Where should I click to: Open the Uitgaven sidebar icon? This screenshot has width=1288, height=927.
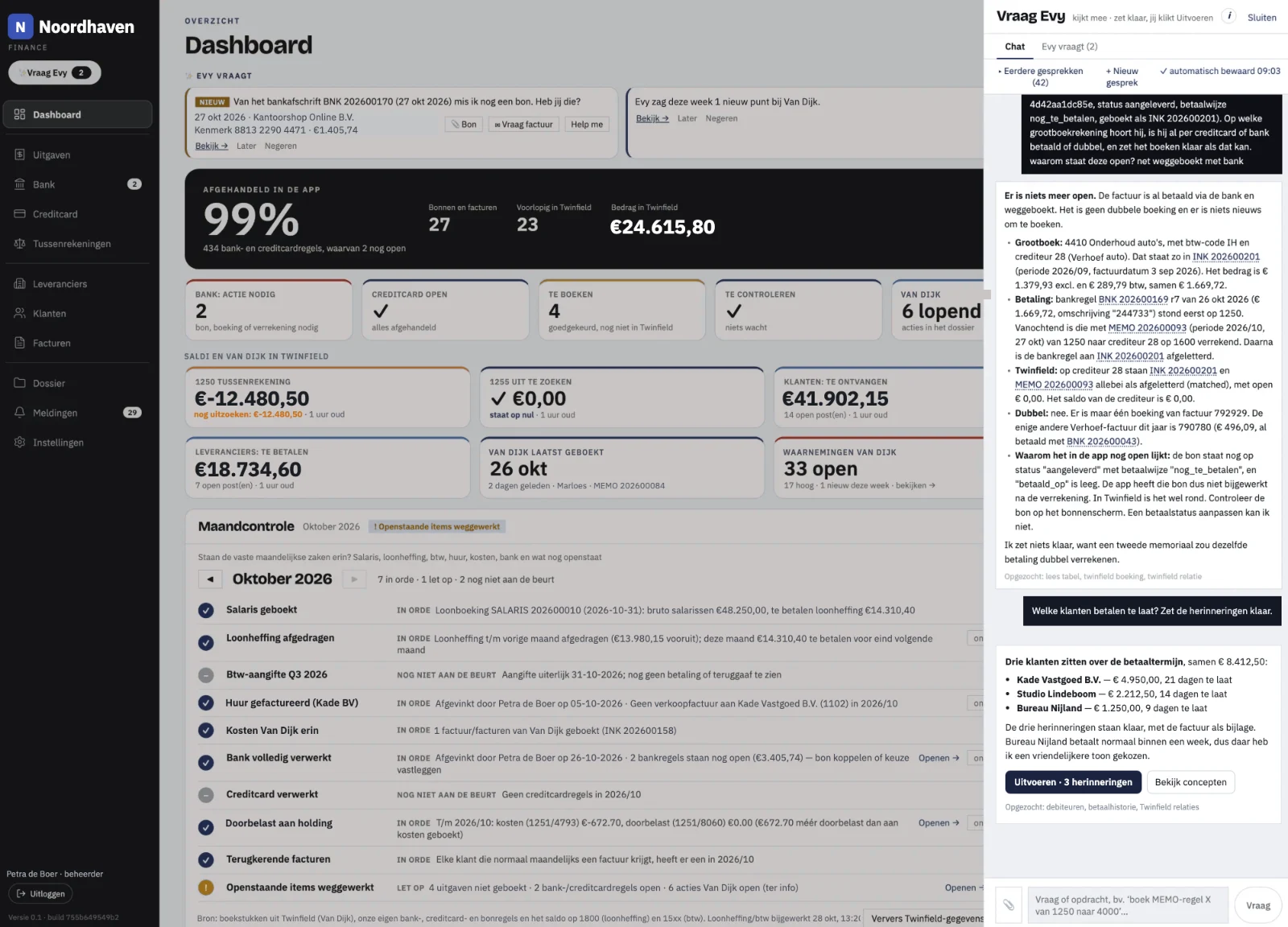click(x=20, y=154)
